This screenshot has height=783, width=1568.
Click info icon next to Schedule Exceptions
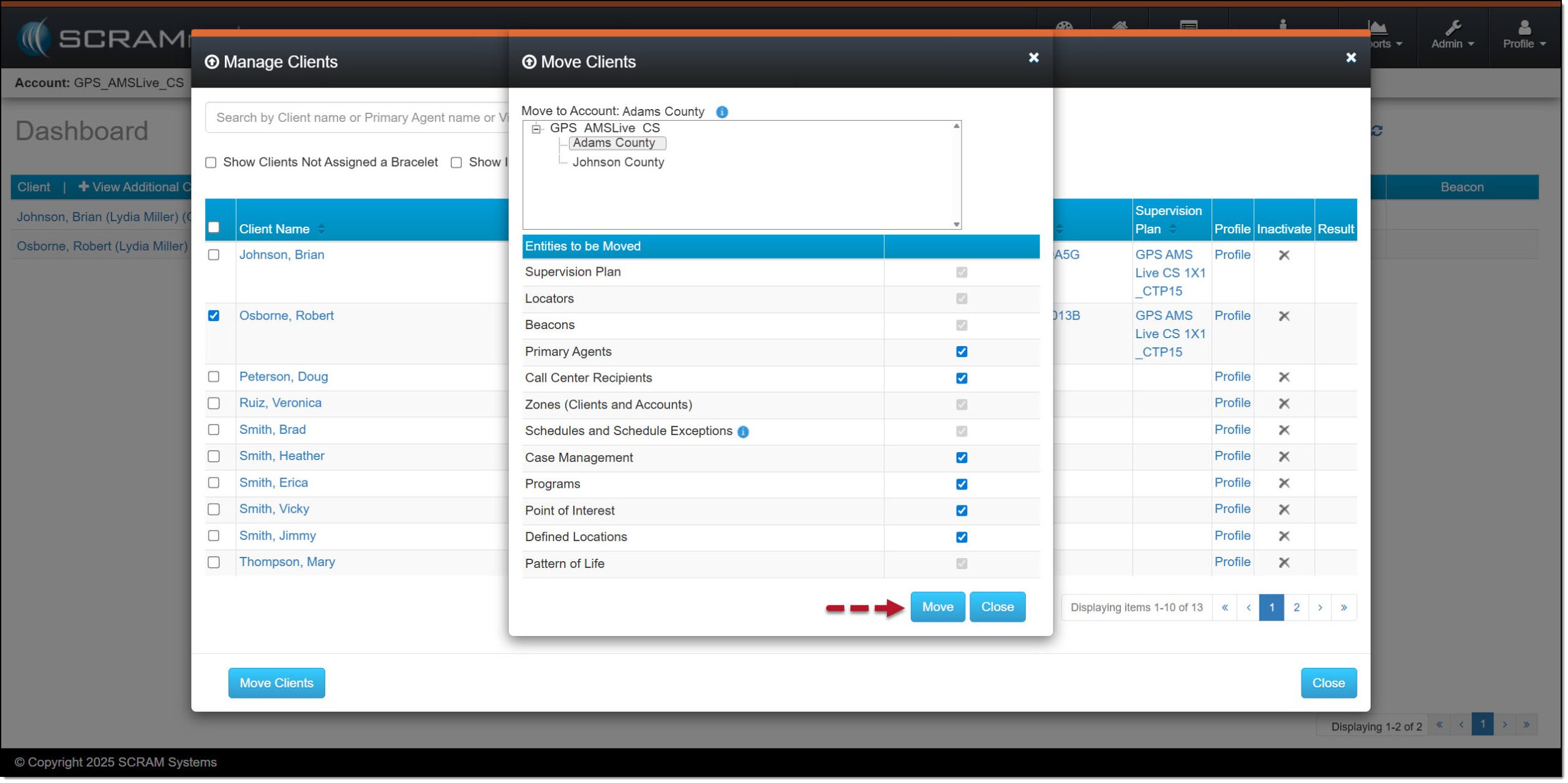pos(743,432)
